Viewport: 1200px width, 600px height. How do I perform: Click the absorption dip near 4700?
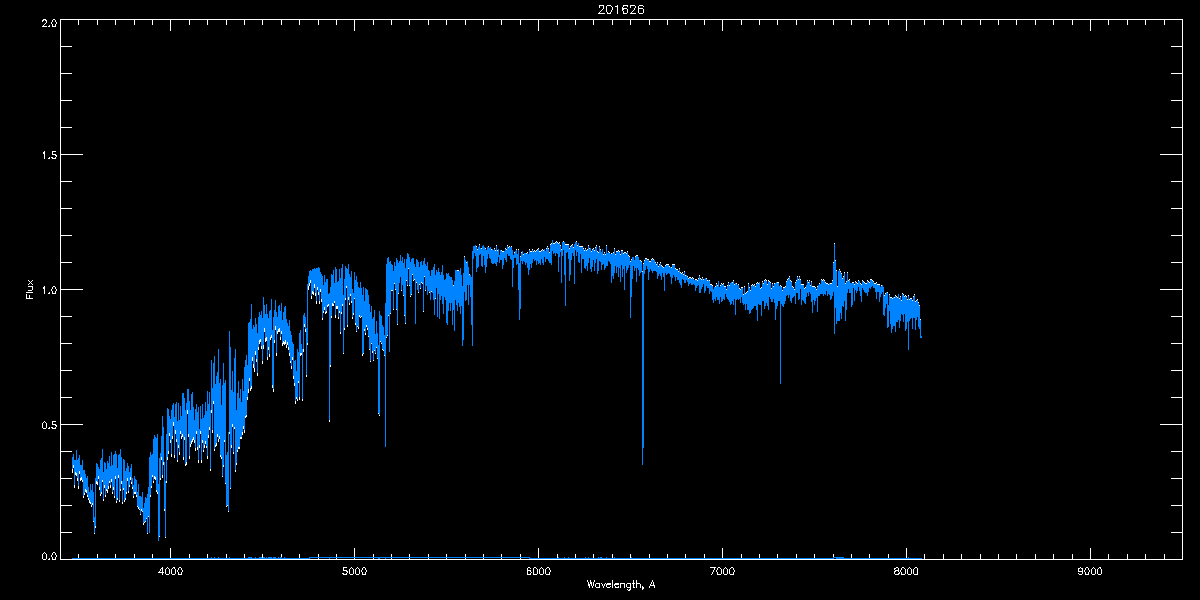(x=297, y=397)
